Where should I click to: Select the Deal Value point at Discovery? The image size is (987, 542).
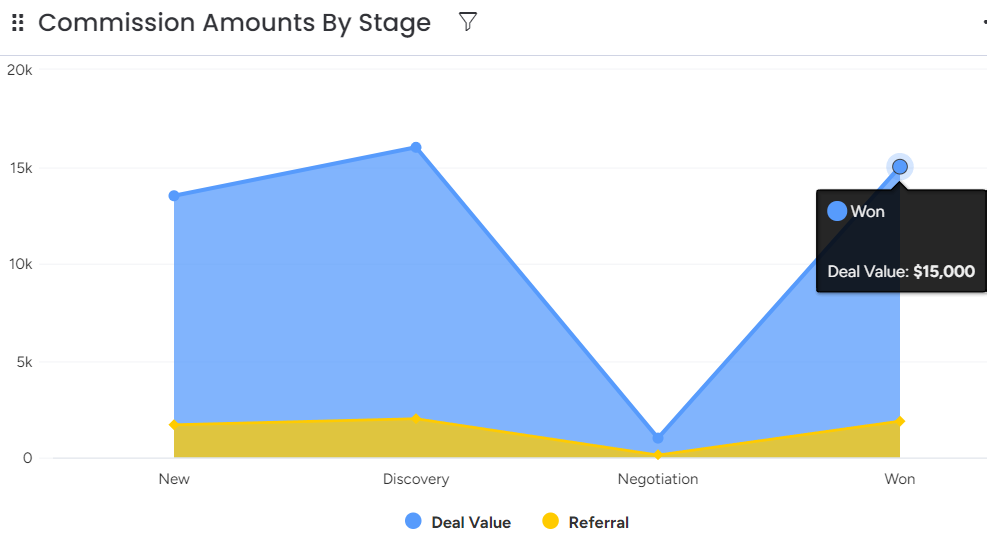tap(416, 148)
